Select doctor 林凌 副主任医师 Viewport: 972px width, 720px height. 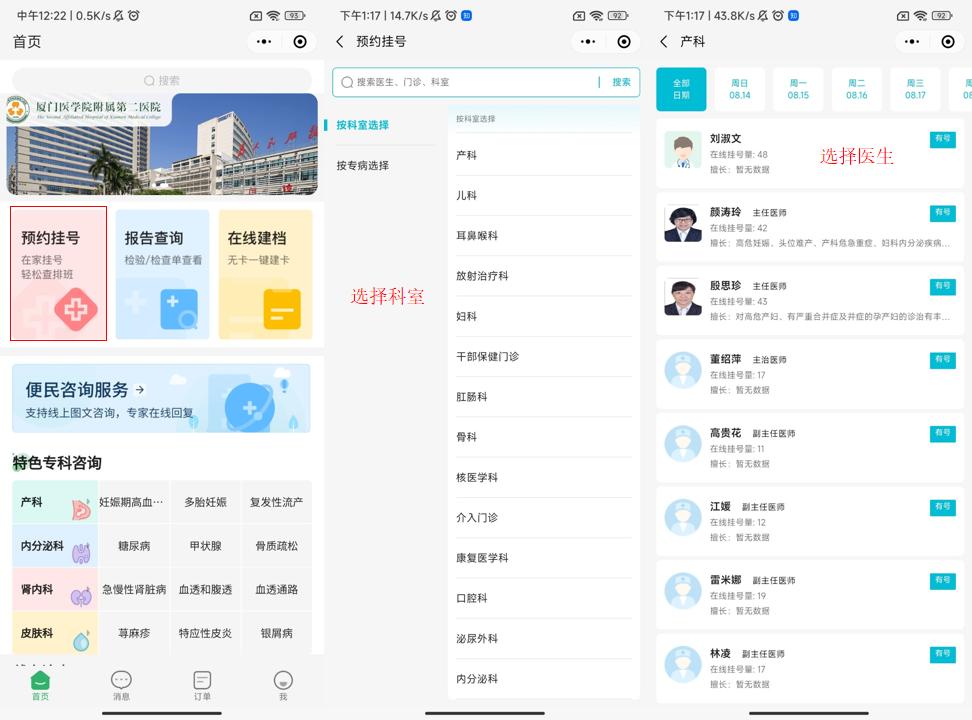pyautogui.click(x=810, y=668)
